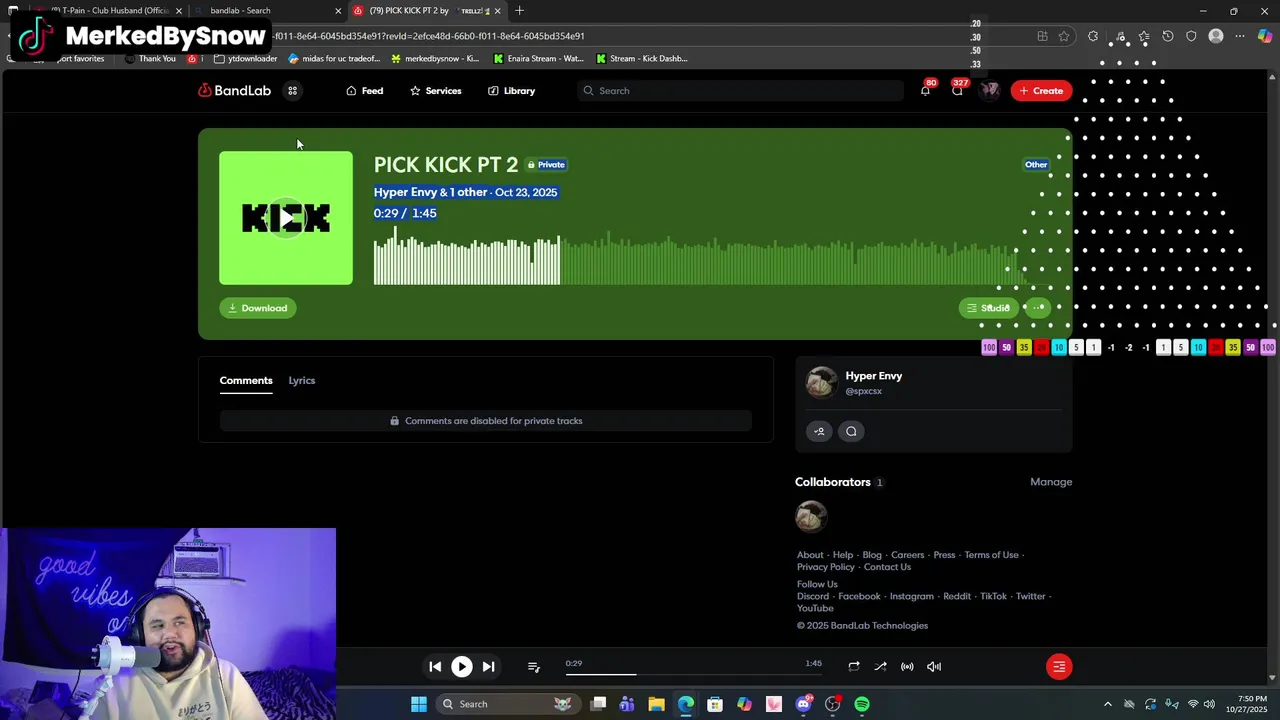Click Hyper Envy's avatar in the side panel
1280x720 pixels.
[x=822, y=382]
